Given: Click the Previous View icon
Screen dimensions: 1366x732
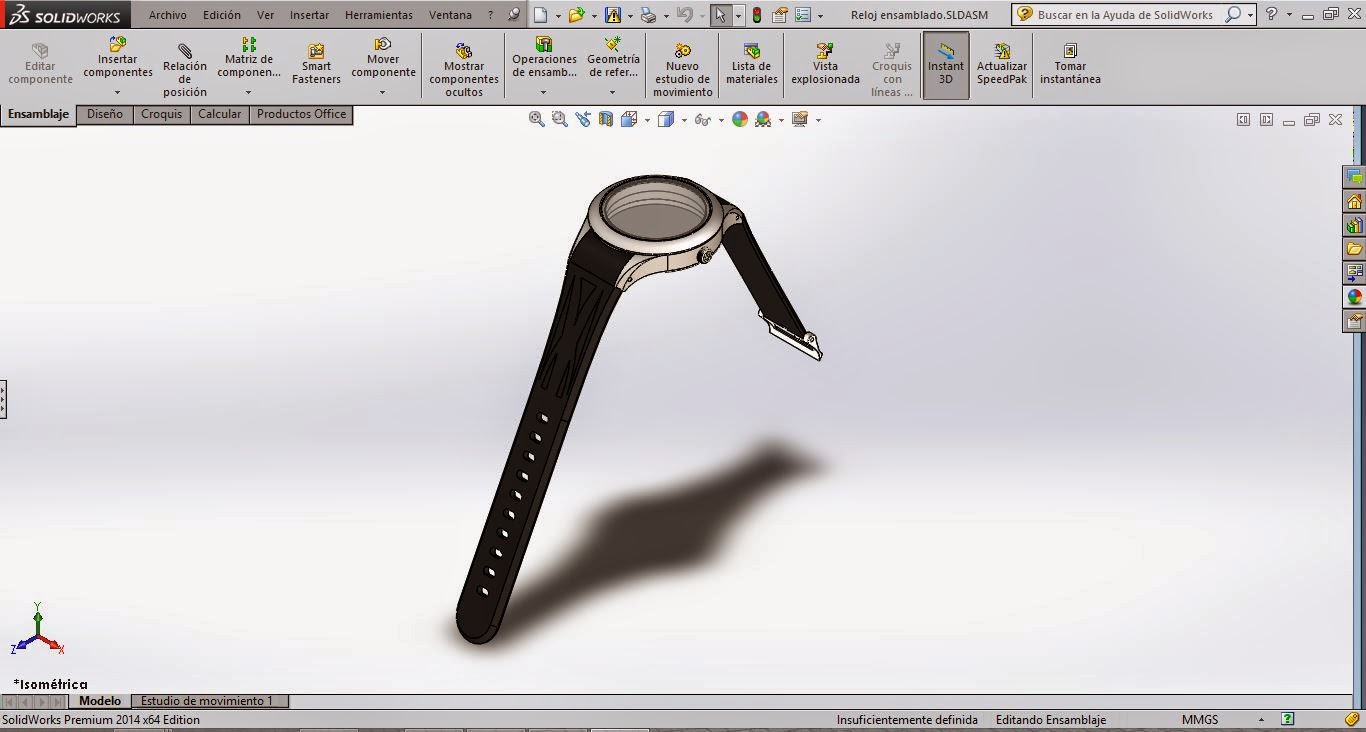Looking at the screenshot, I should [x=583, y=119].
